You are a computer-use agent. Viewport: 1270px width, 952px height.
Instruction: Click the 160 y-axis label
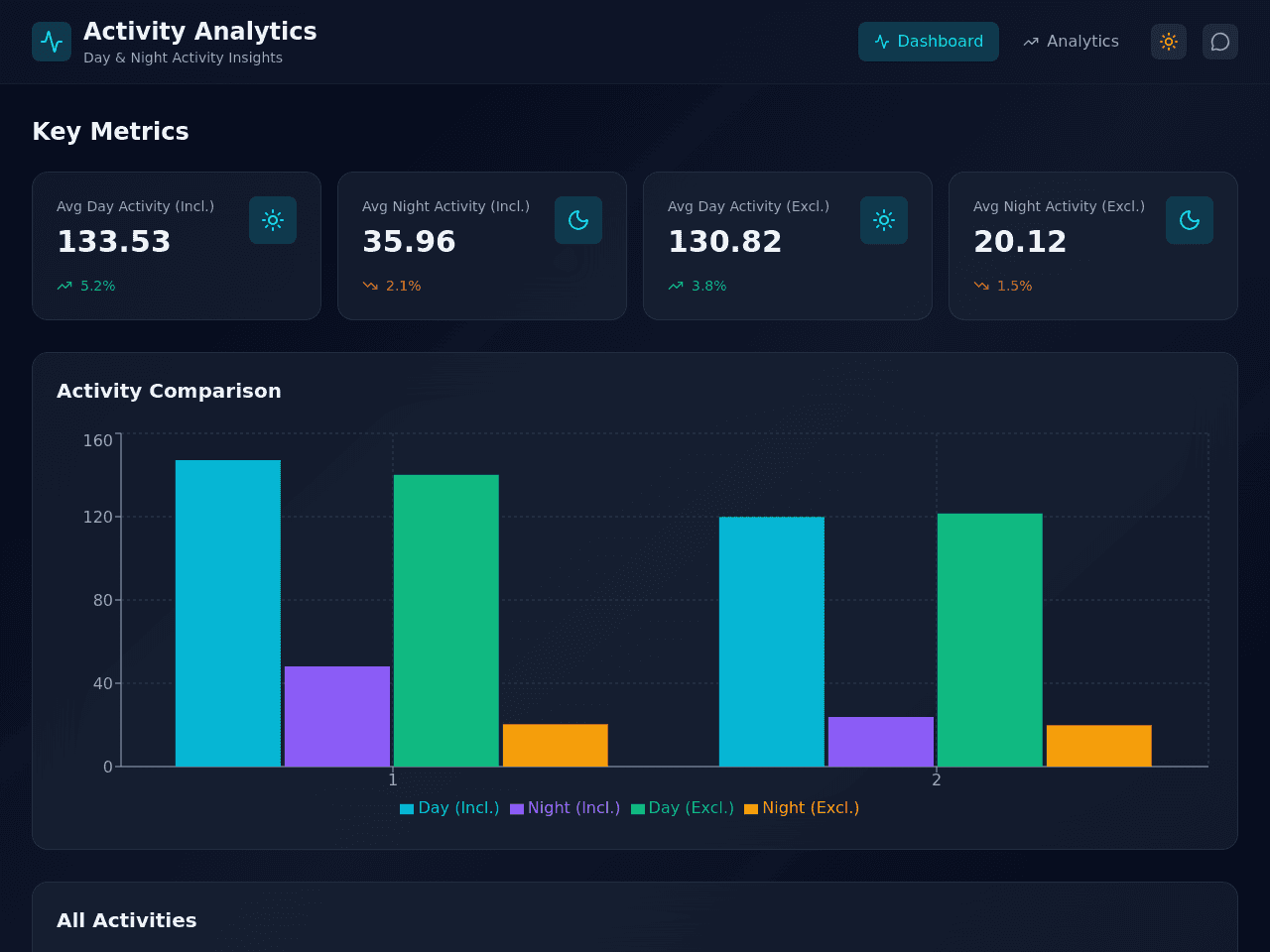click(x=98, y=440)
